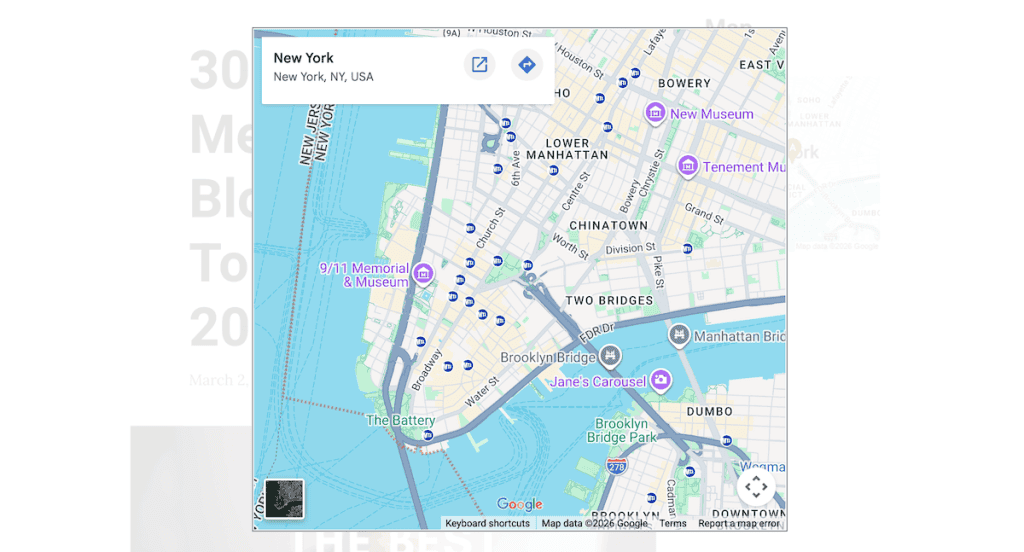Click the TWO BRIDGES neighborhood label

pos(609,300)
